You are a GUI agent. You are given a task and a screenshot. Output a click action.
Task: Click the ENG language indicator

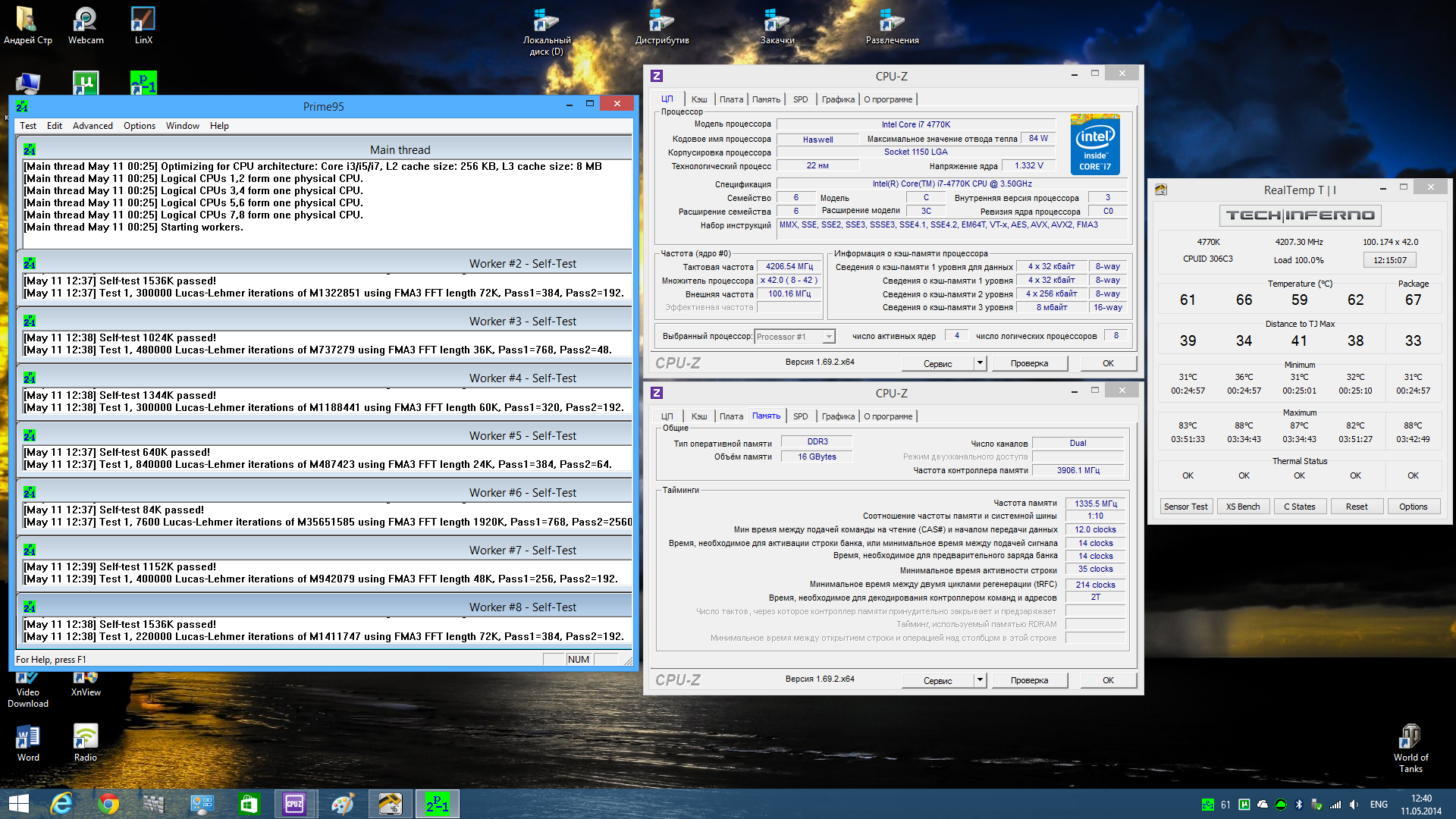[1379, 805]
